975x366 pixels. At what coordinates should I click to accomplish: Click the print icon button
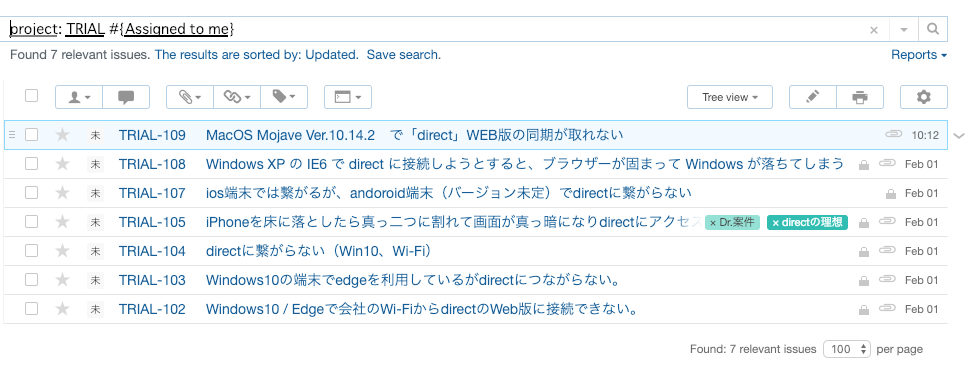click(x=861, y=97)
